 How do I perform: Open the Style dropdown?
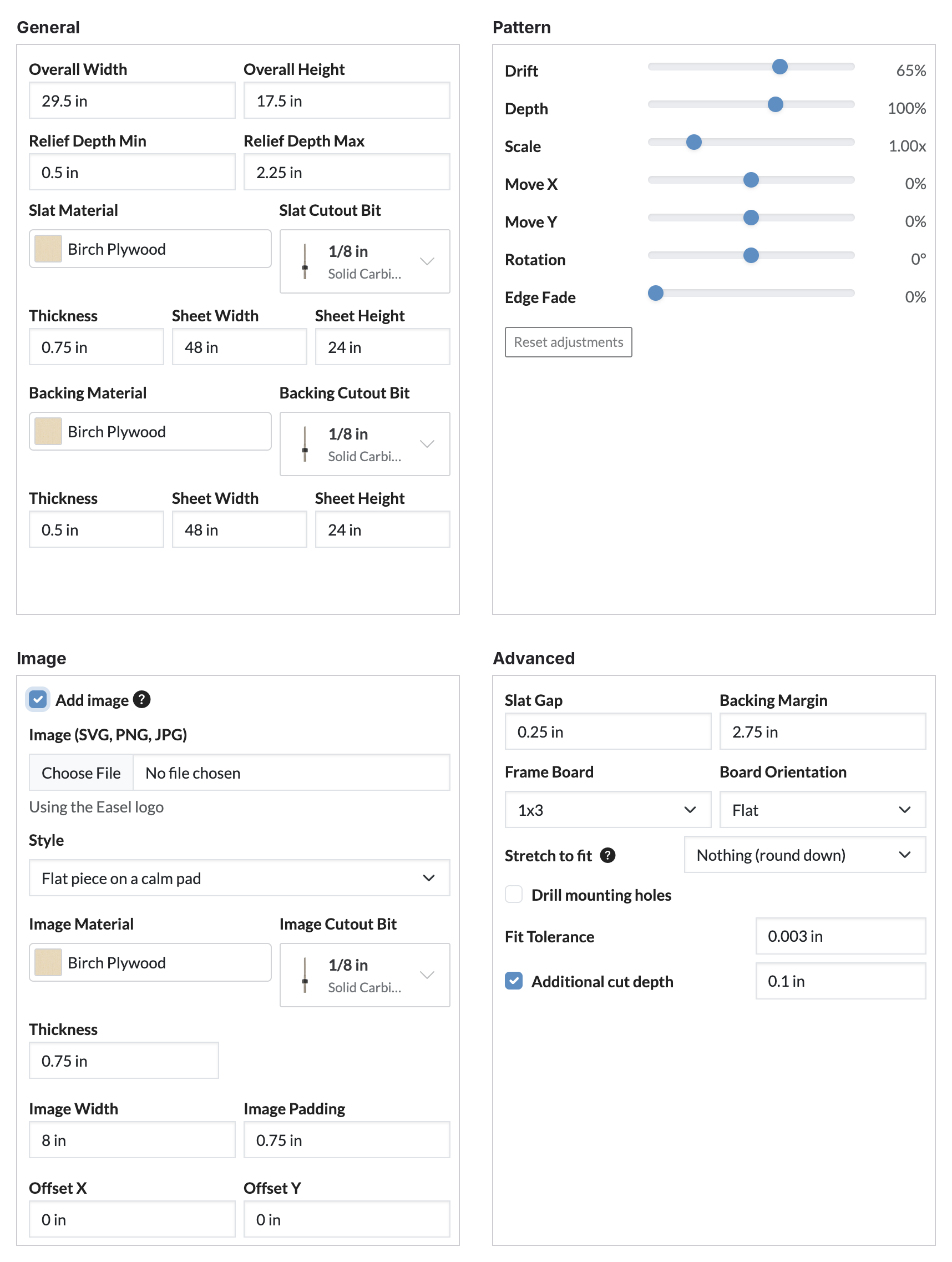click(240, 878)
